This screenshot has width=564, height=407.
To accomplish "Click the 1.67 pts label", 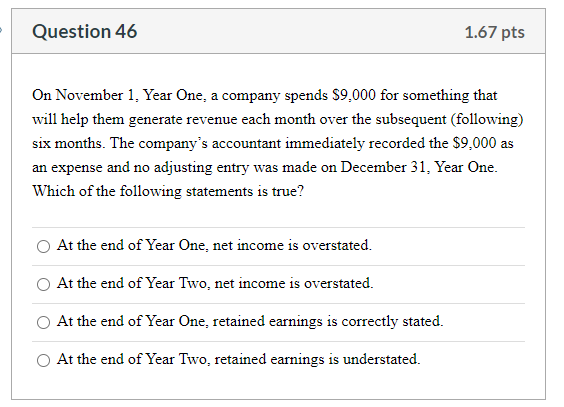I will coord(495,32).
